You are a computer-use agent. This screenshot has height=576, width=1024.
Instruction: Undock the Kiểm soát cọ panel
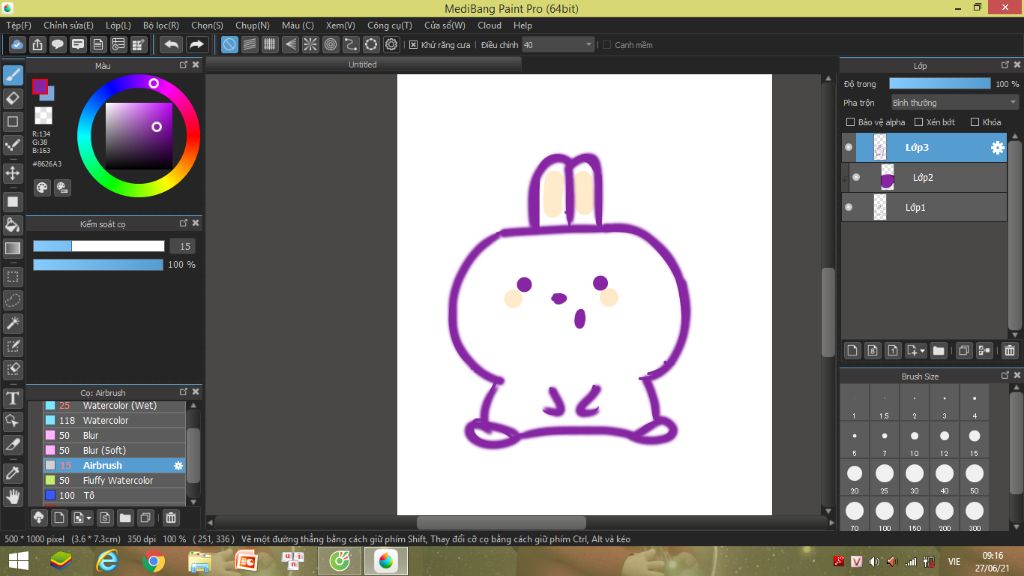pyautogui.click(x=184, y=223)
